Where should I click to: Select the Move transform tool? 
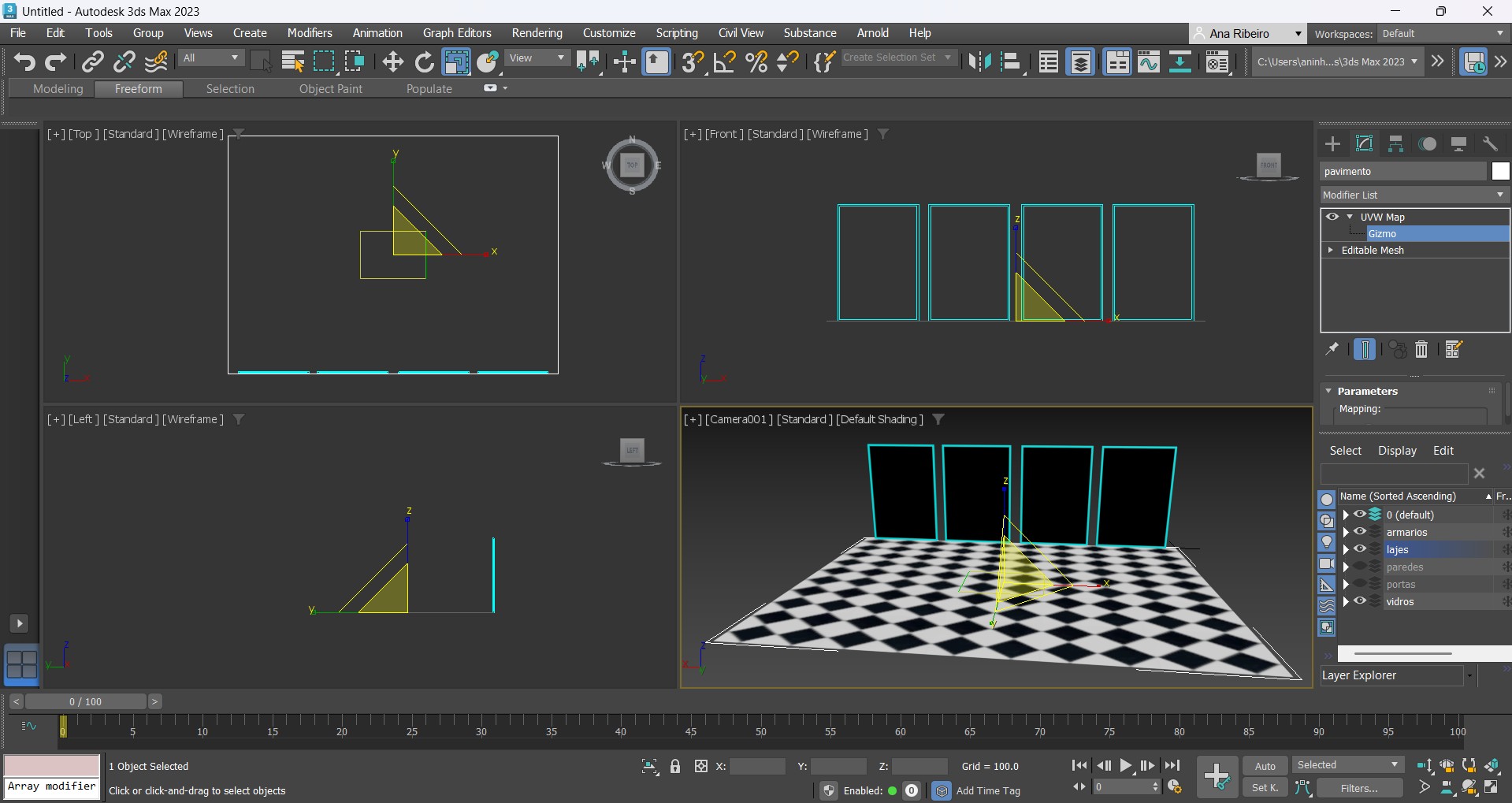(392, 61)
